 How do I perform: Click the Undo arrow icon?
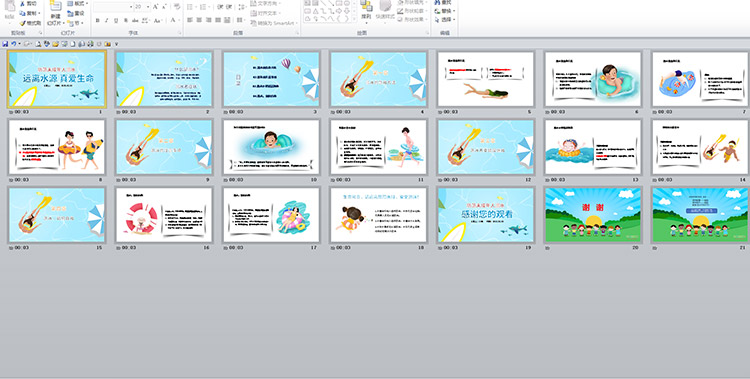(13, 44)
